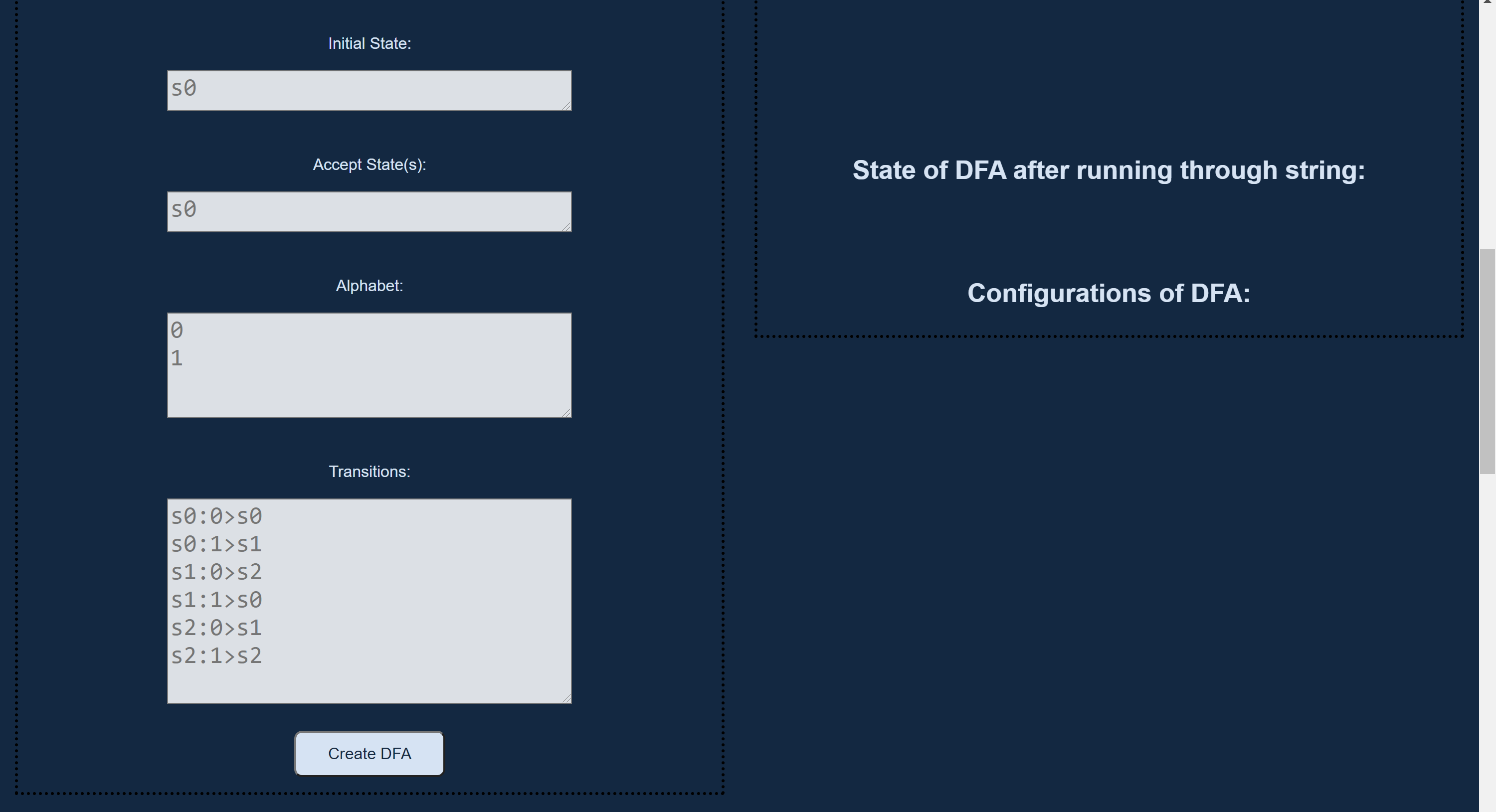Click the resize grip of Initial State box
This screenshot has height=812, width=1496.
(x=566, y=105)
